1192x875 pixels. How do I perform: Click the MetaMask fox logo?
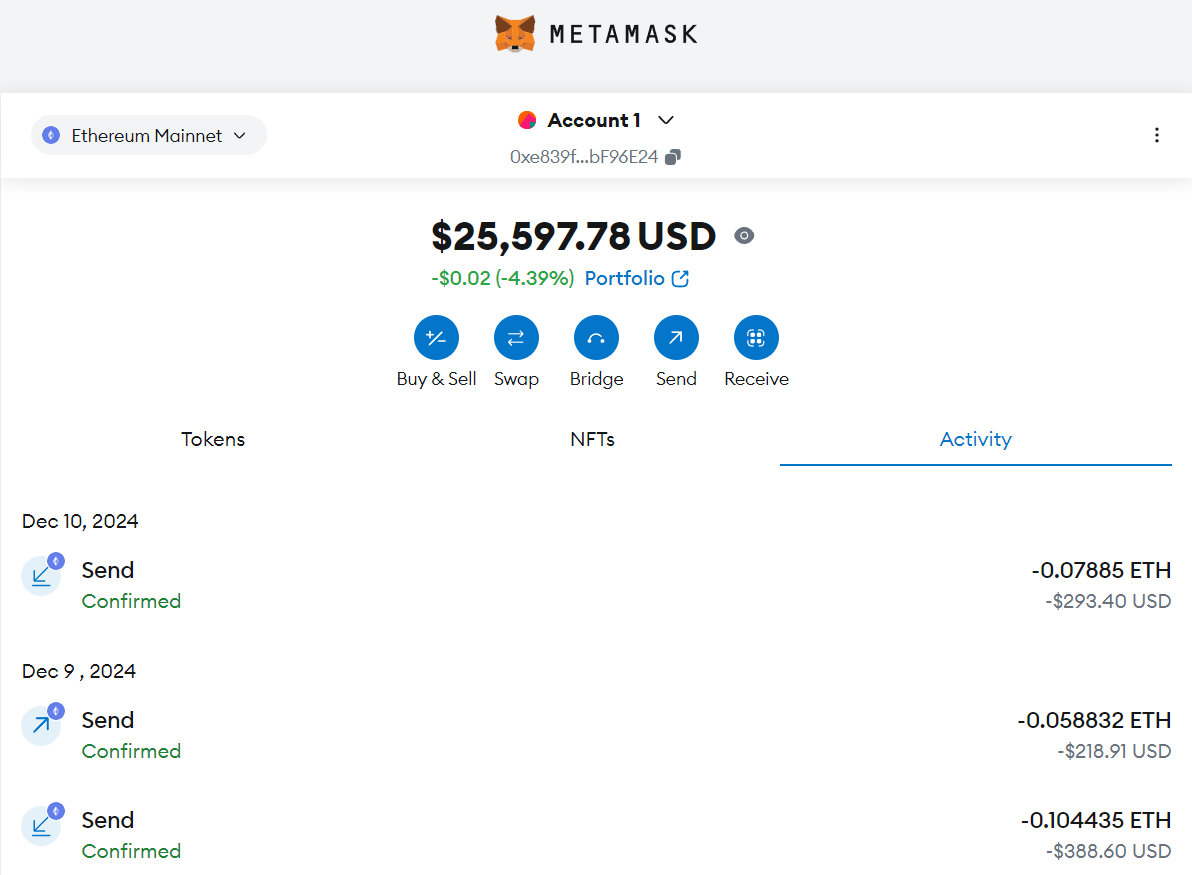[x=515, y=34]
